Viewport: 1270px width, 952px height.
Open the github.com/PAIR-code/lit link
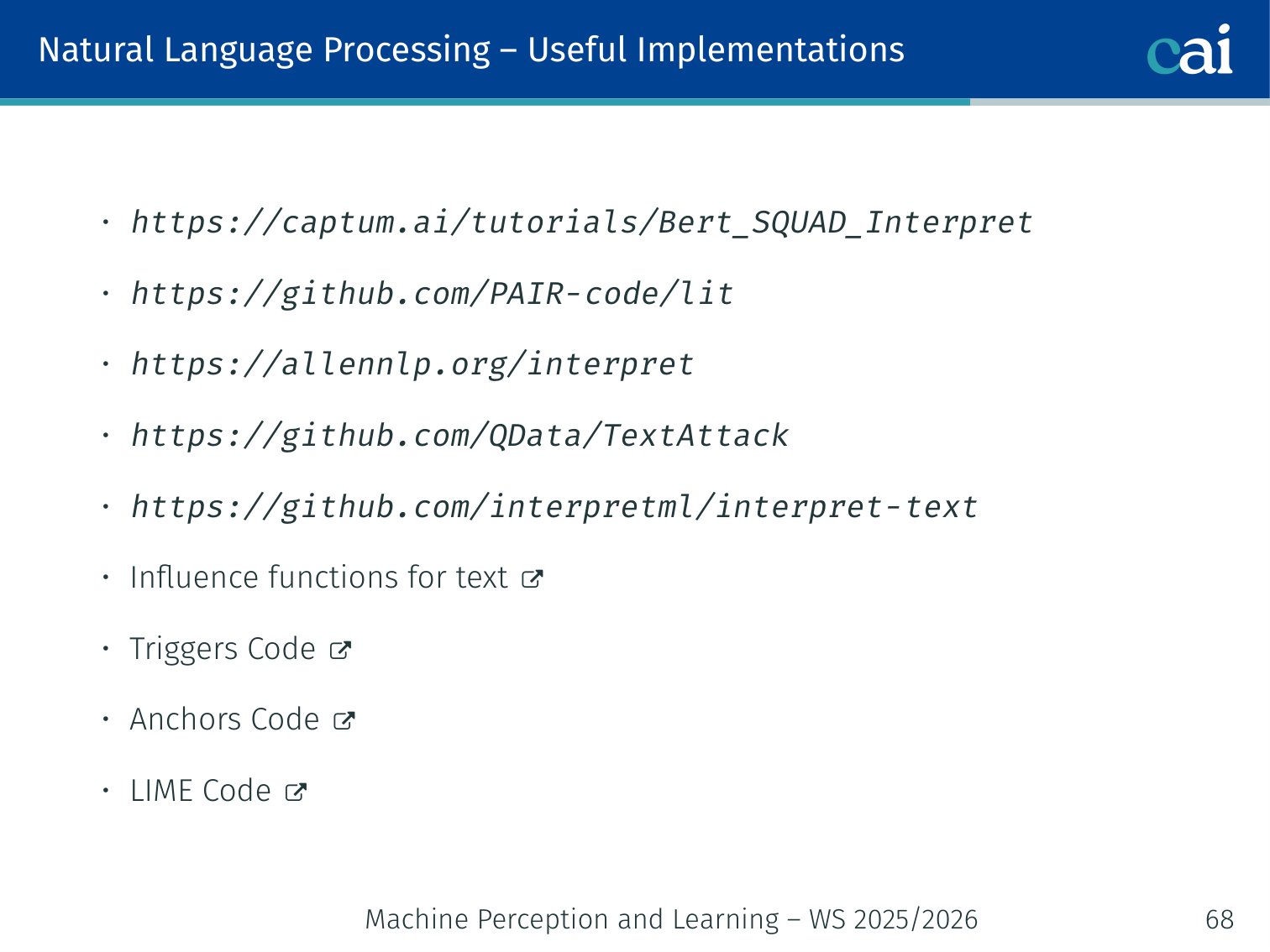pos(432,294)
